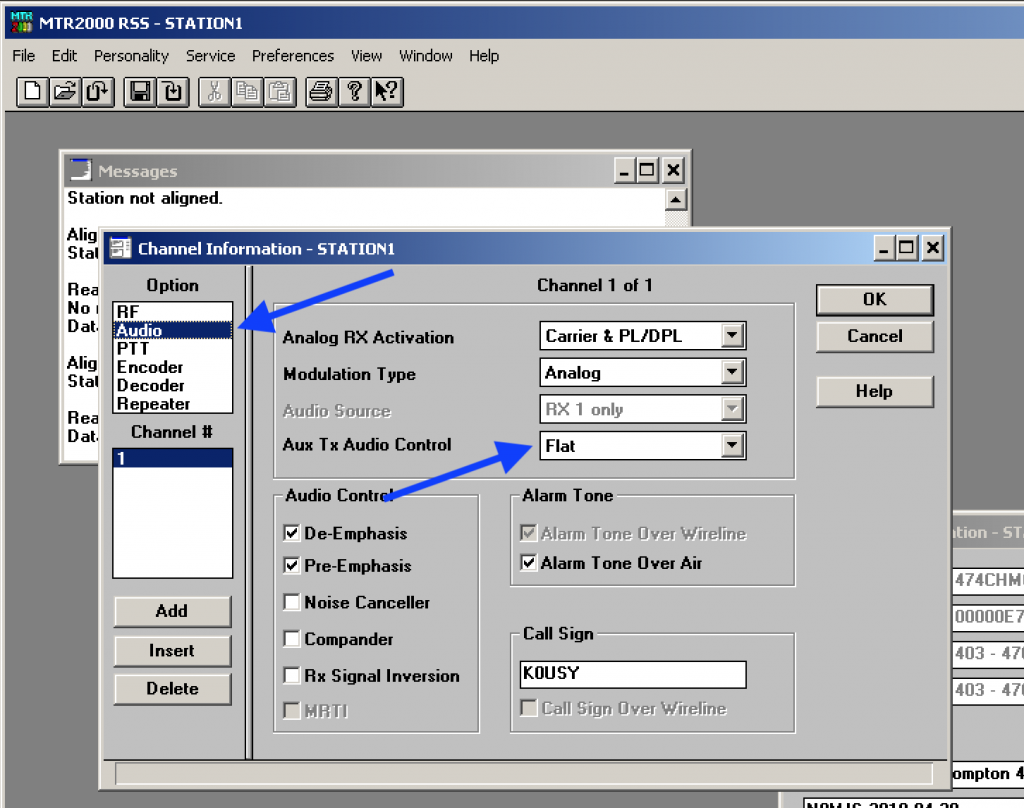Image resolution: width=1024 pixels, height=808 pixels.
Task: Click the context help arrow-question toolbar icon
Action: pyautogui.click(x=387, y=91)
